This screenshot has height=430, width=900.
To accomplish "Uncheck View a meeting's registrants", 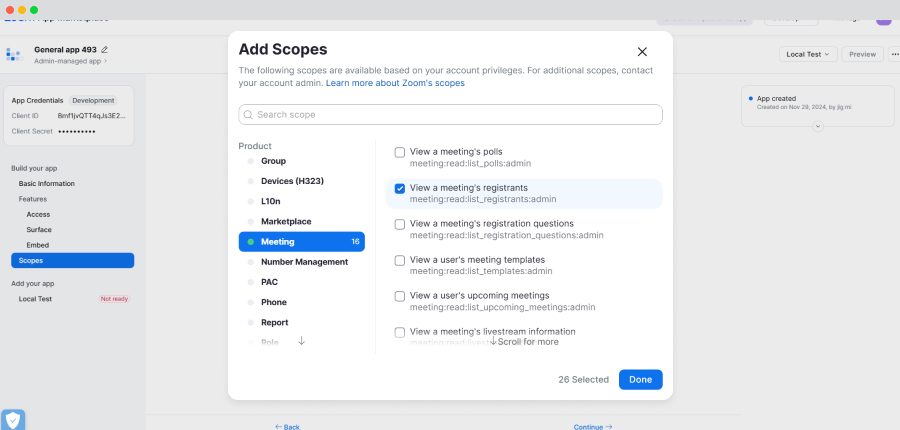I will [399, 188].
